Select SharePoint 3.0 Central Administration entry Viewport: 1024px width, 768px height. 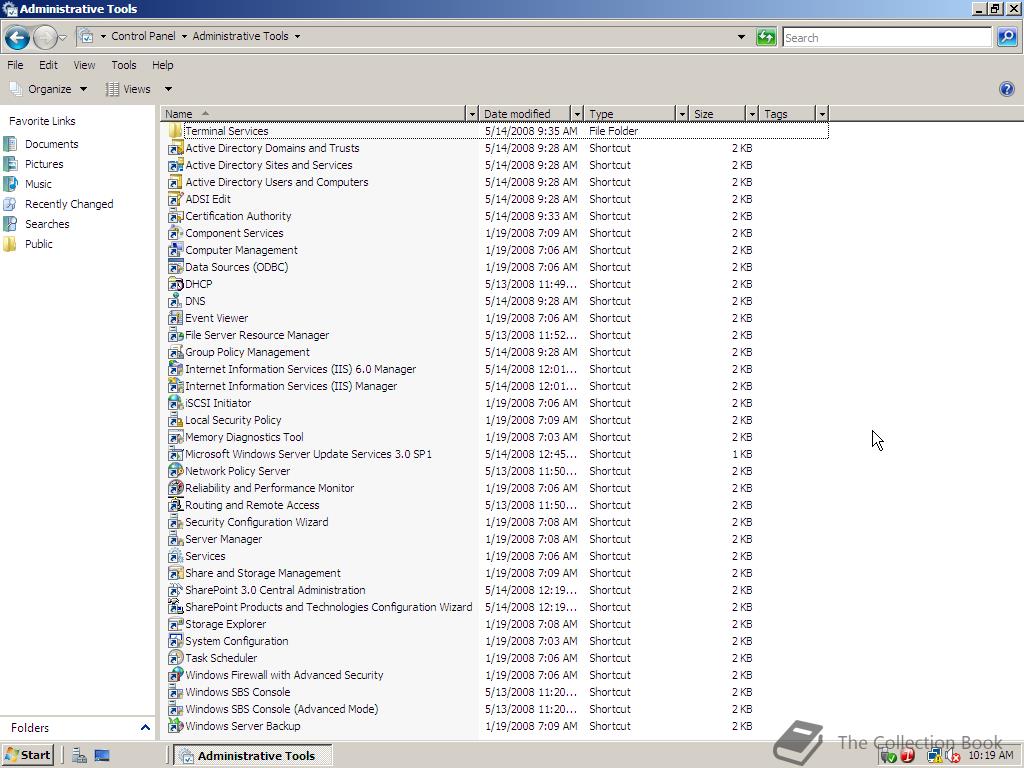tap(275, 590)
